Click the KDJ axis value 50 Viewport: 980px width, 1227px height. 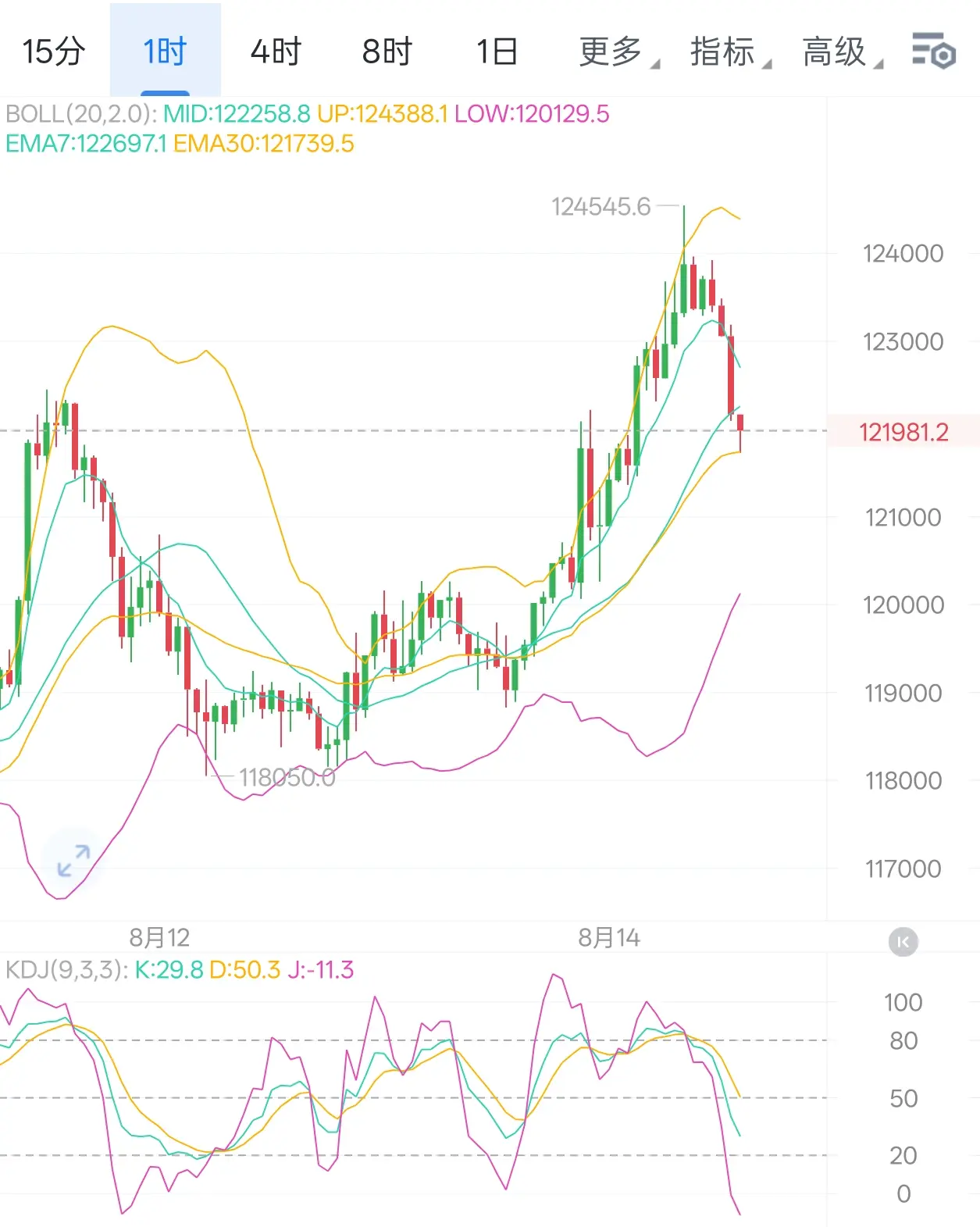coord(903,1099)
